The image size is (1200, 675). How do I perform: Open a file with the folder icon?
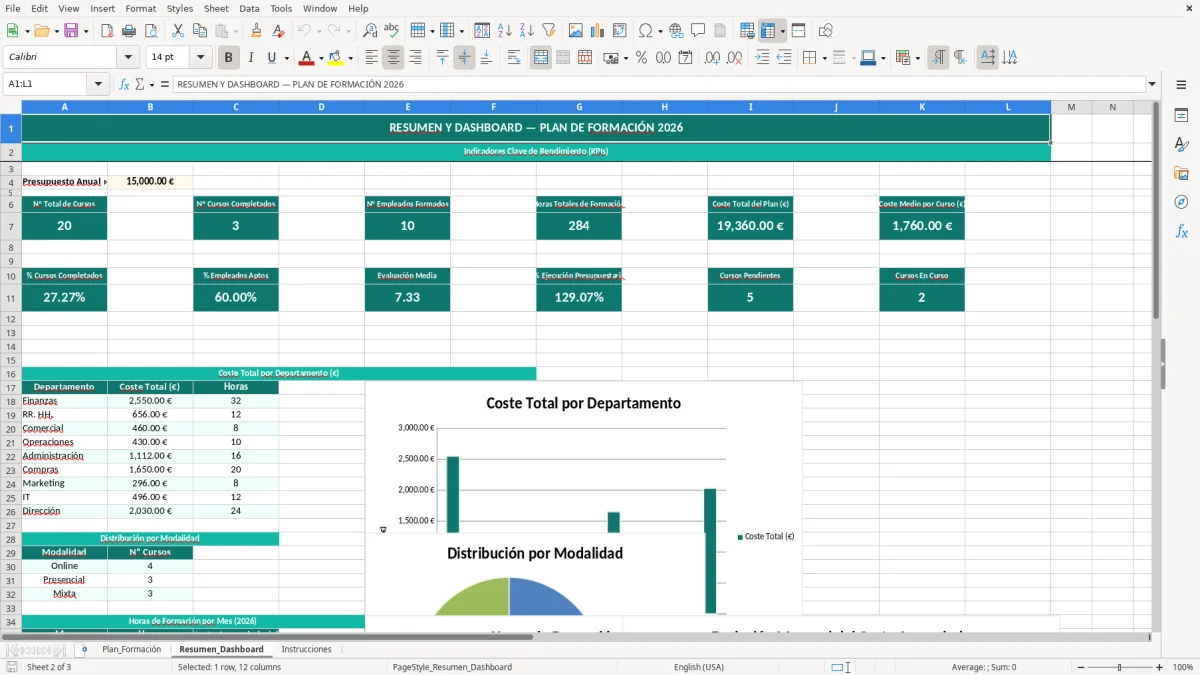[40, 31]
